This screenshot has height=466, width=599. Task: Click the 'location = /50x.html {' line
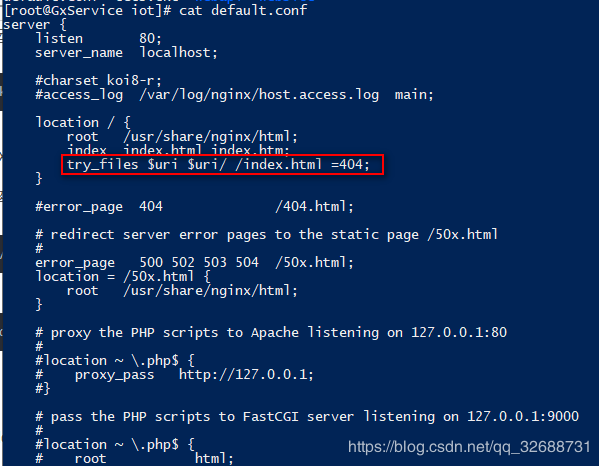123,277
